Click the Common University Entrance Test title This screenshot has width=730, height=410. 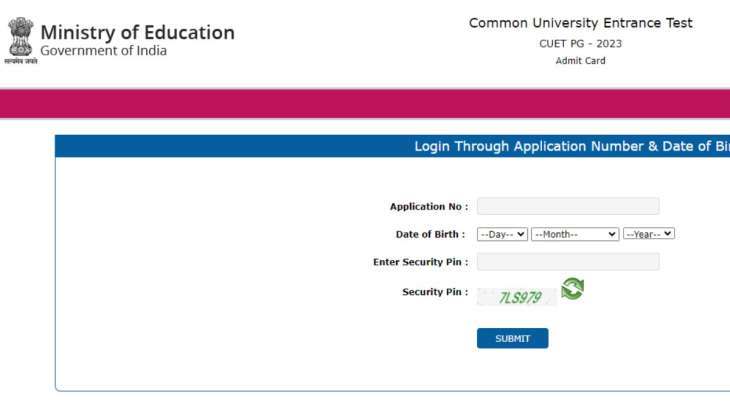581,23
